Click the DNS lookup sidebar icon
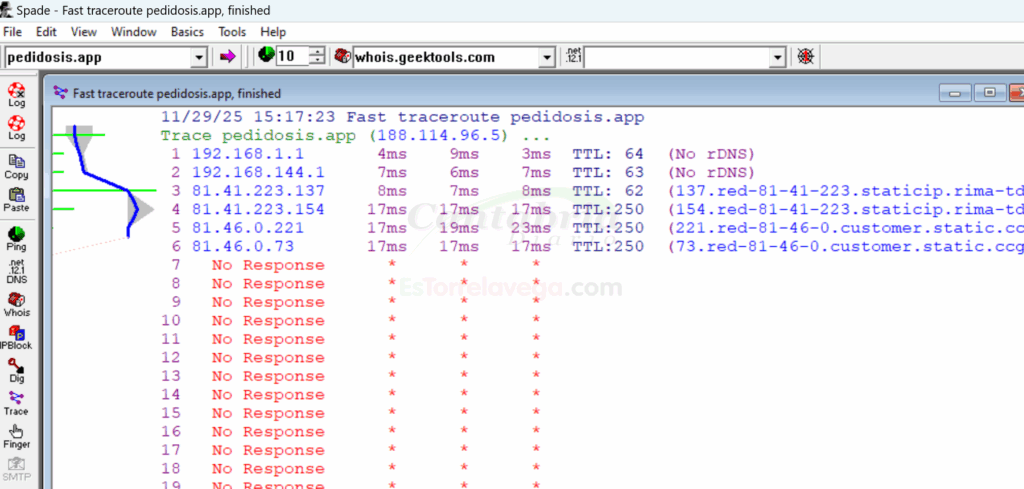 pos(16,271)
